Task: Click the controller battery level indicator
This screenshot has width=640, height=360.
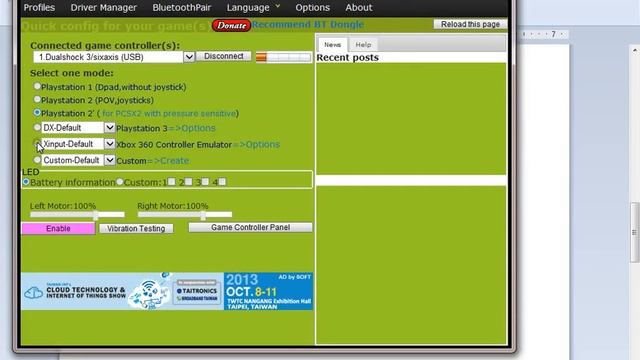Action: (283, 57)
